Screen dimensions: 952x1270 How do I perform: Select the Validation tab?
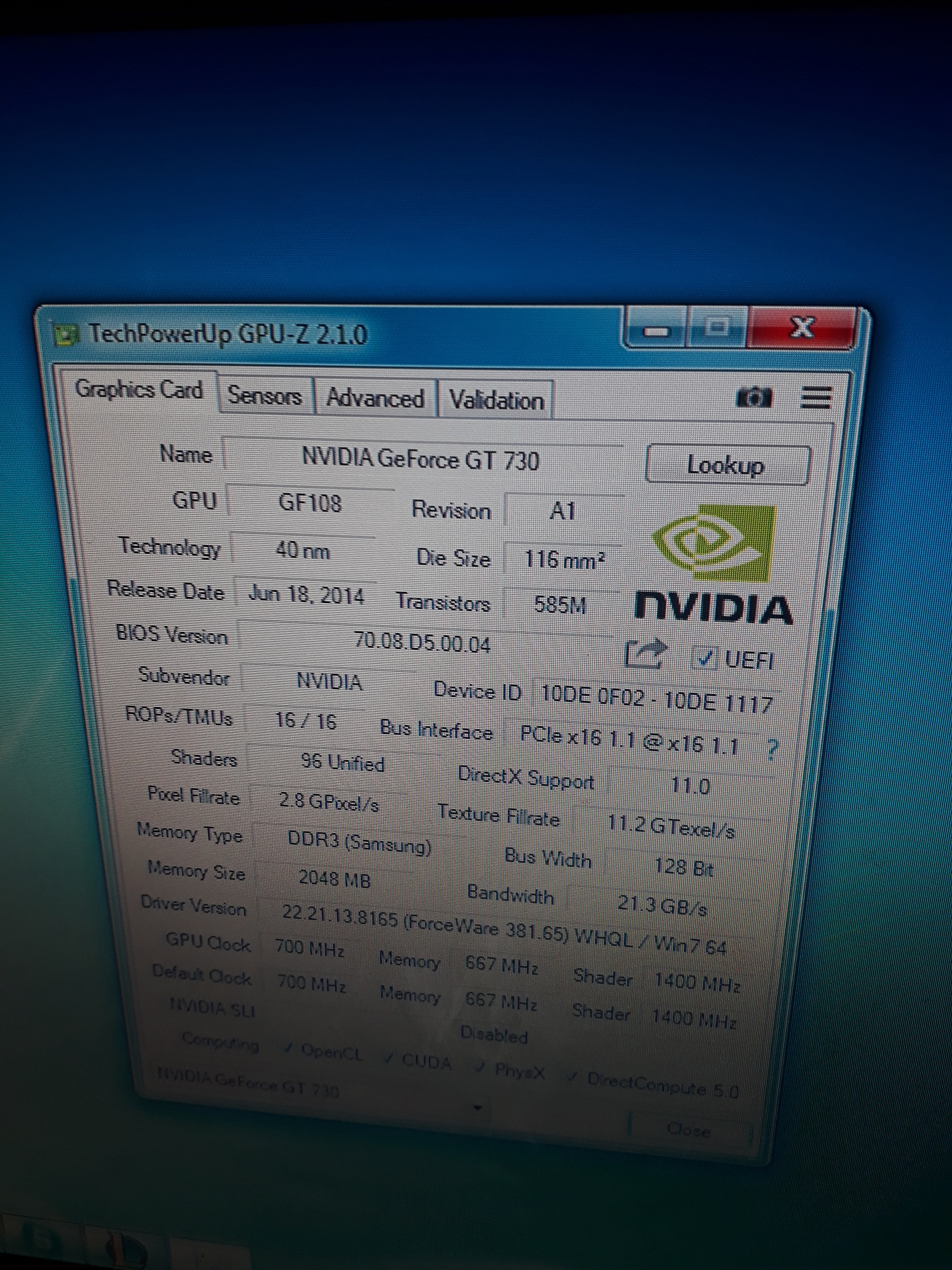(x=496, y=401)
